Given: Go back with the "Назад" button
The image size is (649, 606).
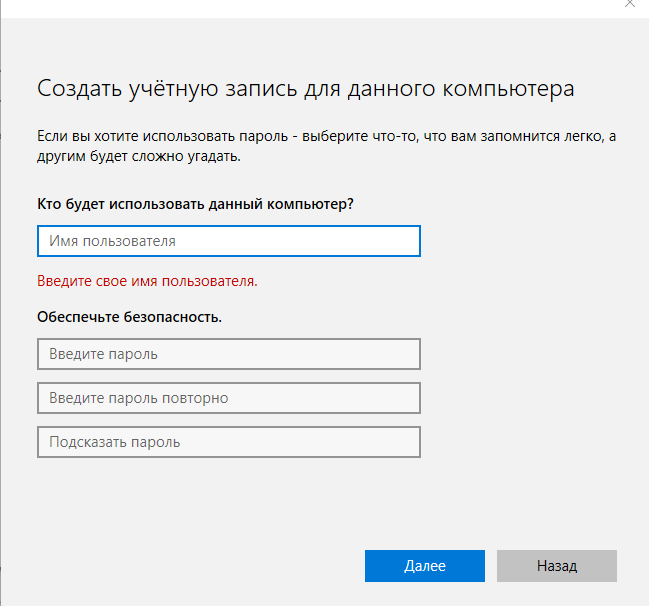Looking at the screenshot, I should tap(556, 566).
